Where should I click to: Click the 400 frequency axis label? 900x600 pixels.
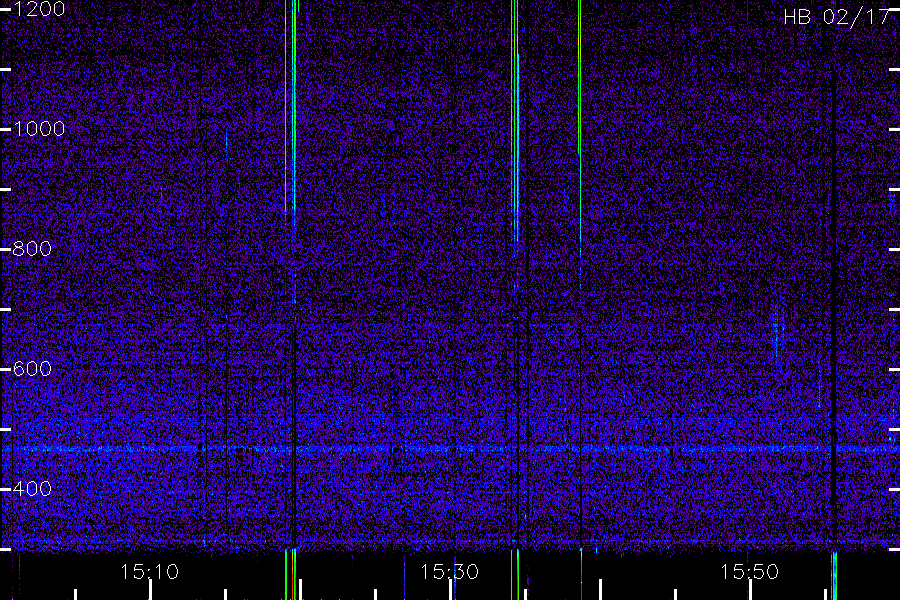32,489
